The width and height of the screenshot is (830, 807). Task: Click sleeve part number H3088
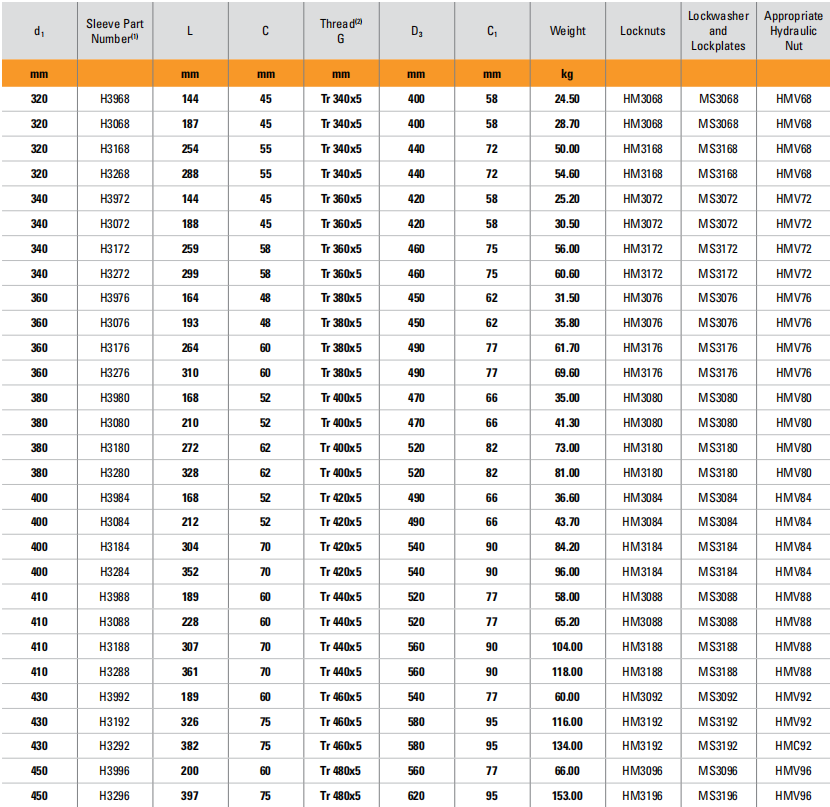[115, 622]
